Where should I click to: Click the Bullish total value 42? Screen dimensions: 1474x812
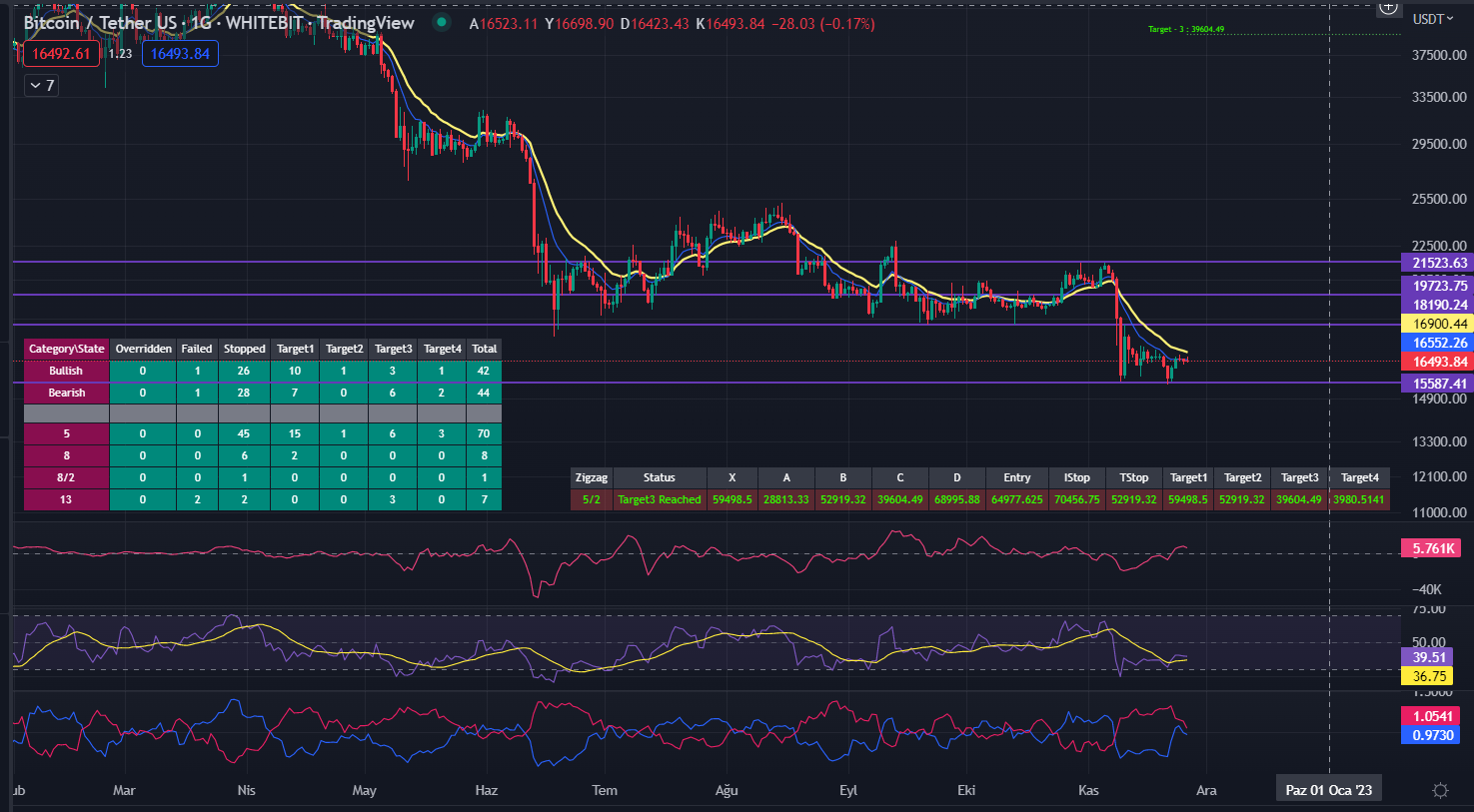[484, 371]
